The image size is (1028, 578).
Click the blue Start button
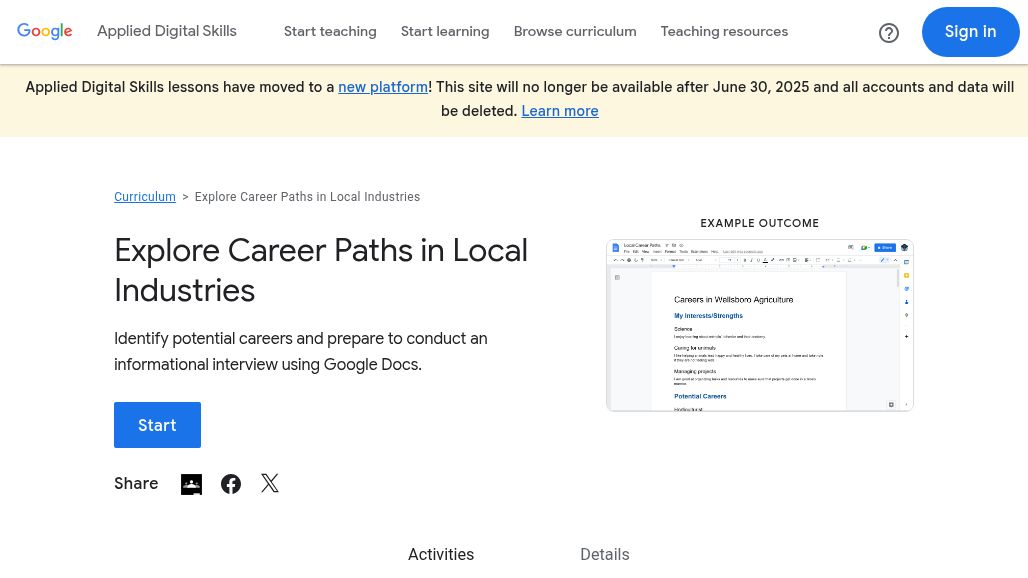[x=157, y=425]
